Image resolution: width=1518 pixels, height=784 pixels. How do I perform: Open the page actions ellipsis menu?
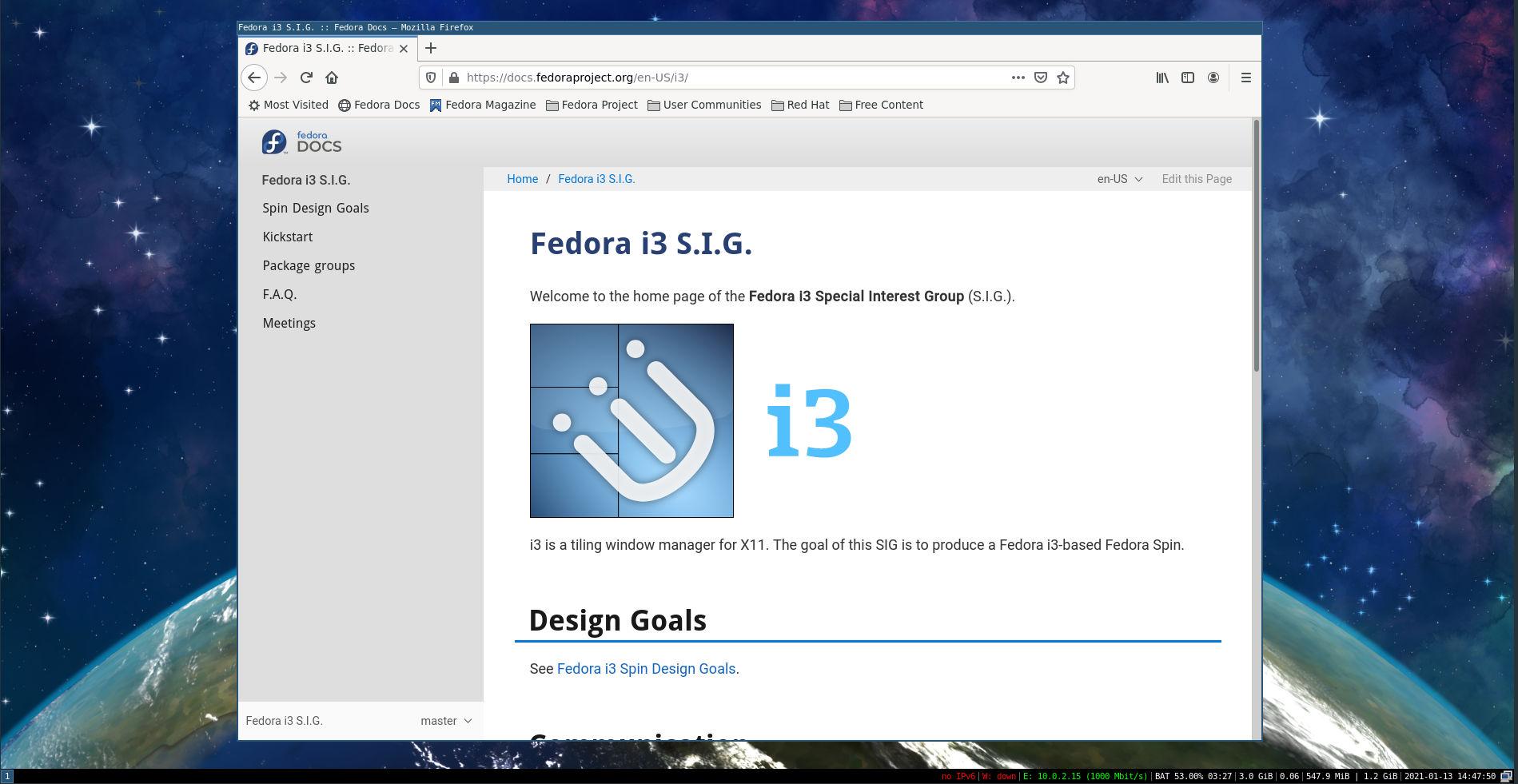(x=1017, y=78)
